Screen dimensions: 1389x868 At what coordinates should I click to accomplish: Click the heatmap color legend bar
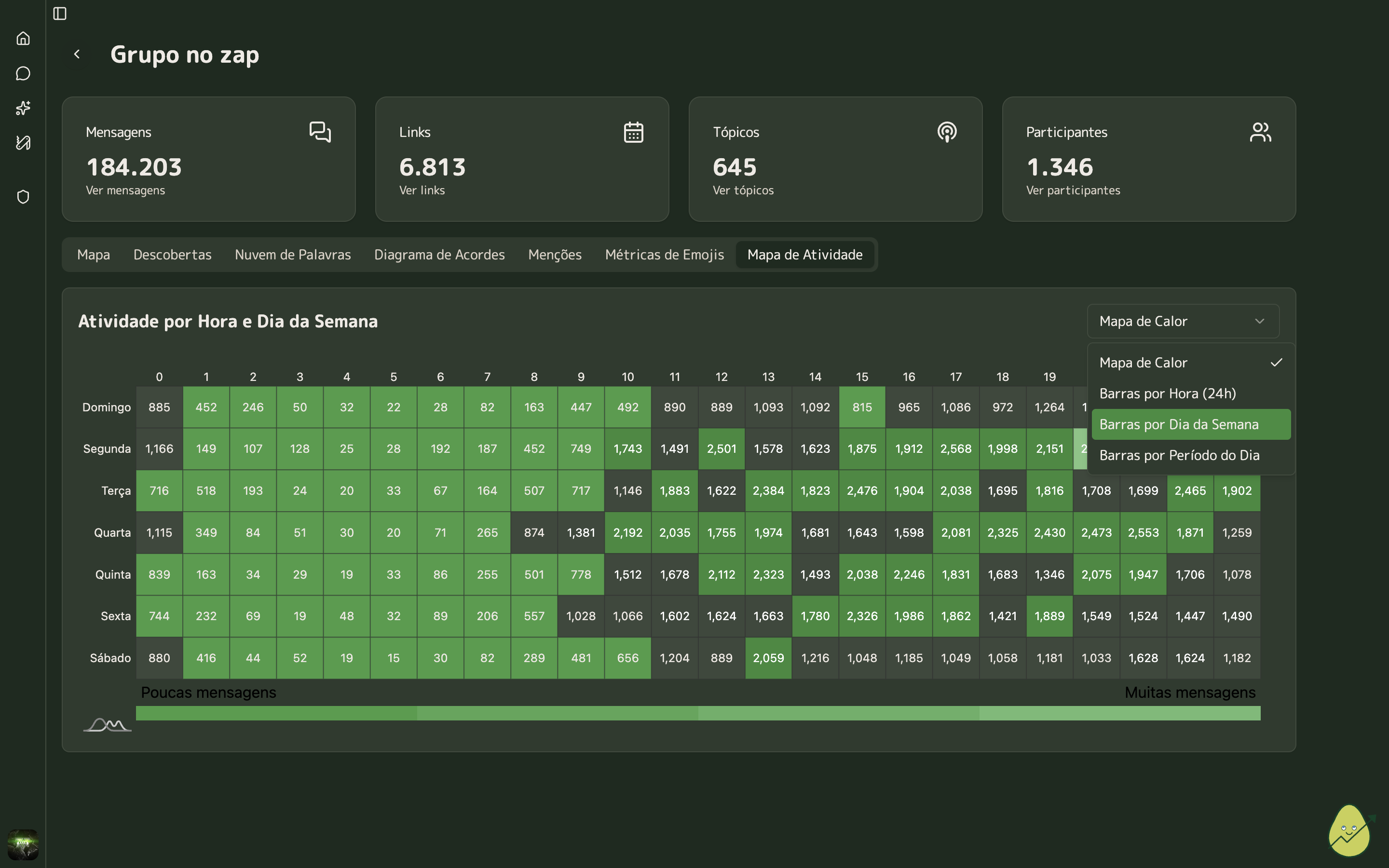point(697,713)
